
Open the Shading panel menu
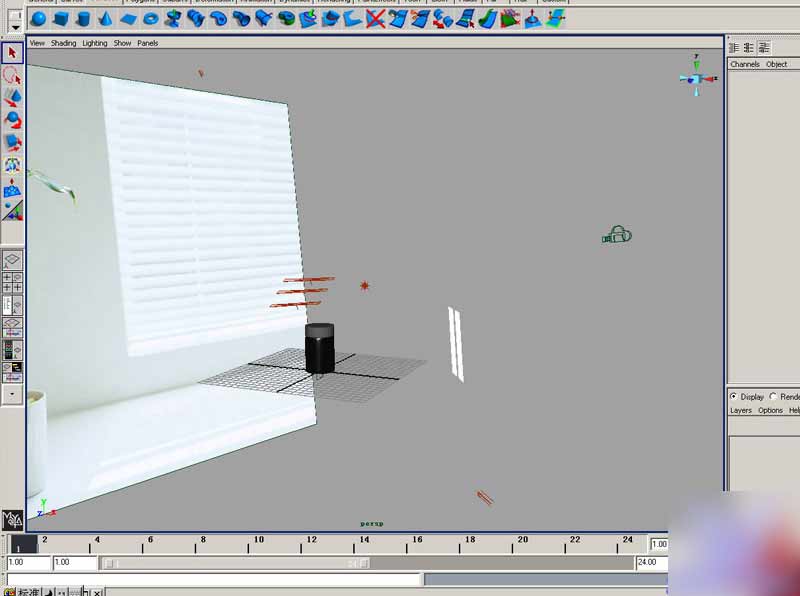click(x=63, y=43)
